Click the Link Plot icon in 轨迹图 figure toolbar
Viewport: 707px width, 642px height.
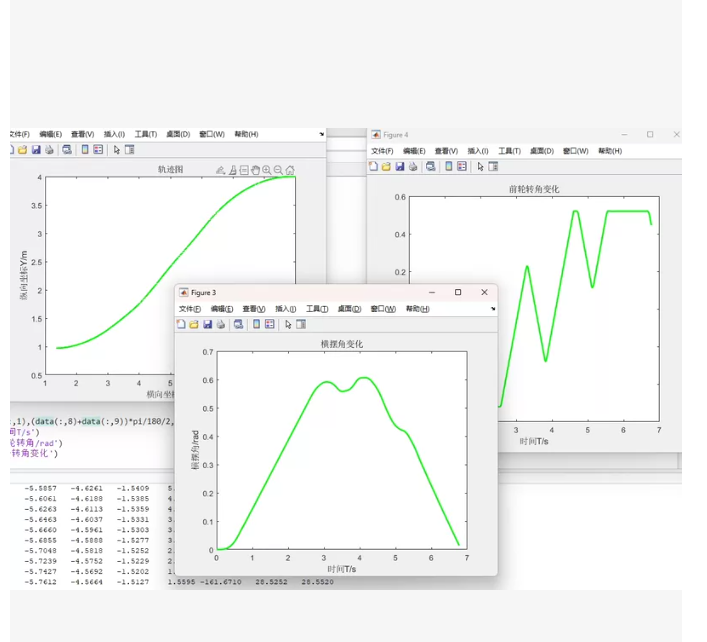(x=67, y=150)
